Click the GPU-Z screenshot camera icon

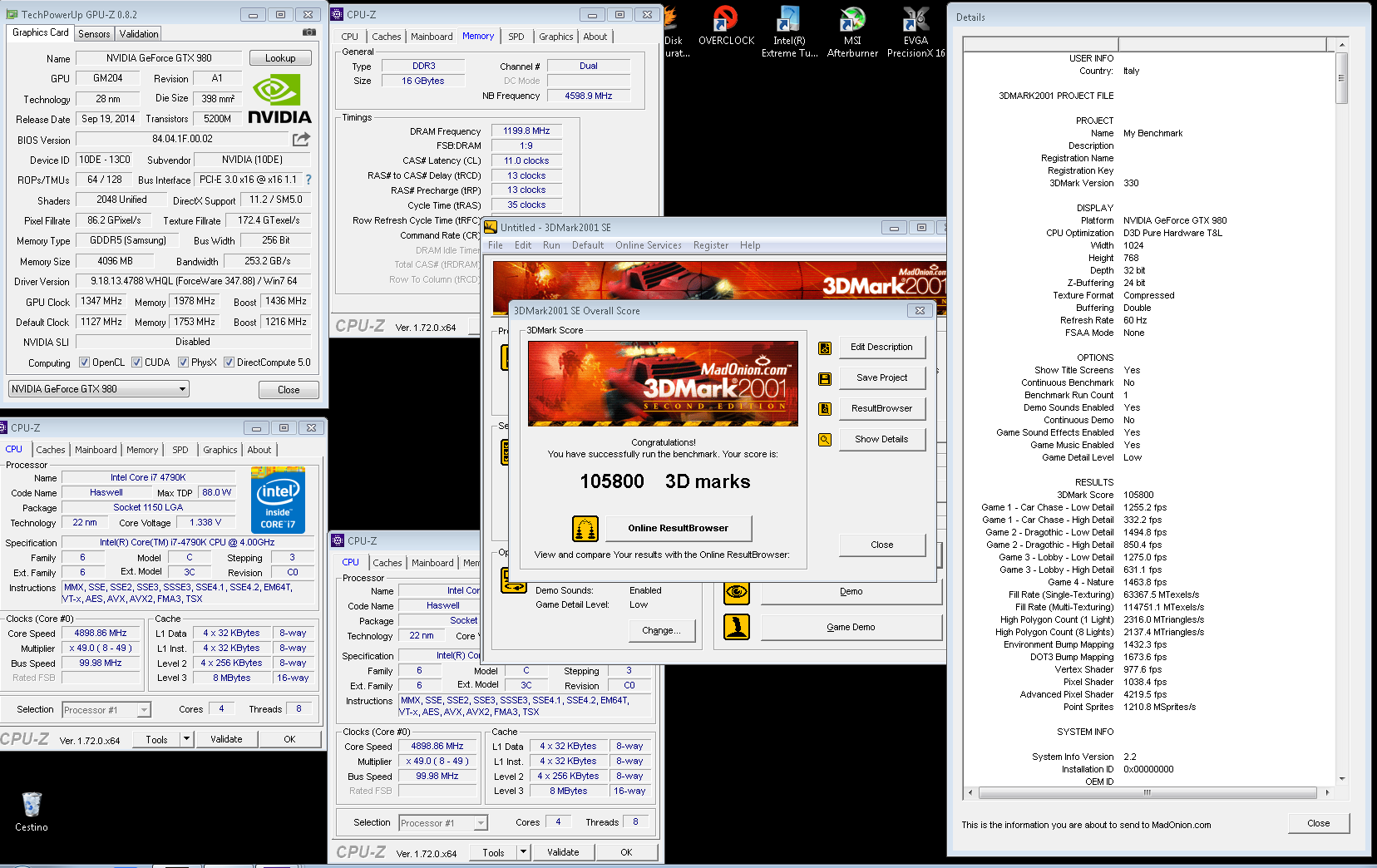(x=309, y=32)
